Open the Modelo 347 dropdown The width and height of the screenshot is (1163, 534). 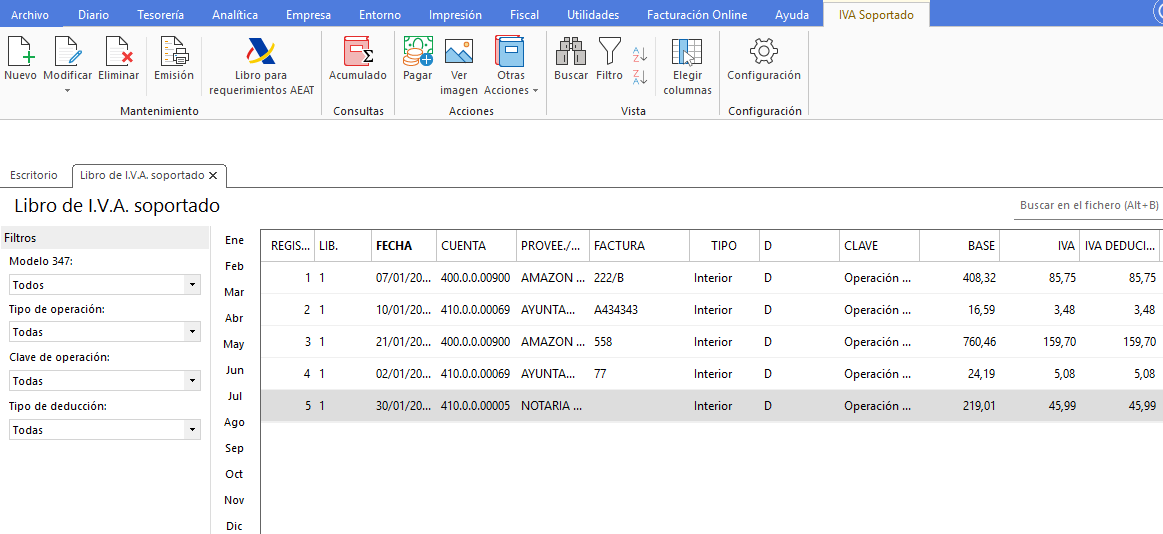pyautogui.click(x=193, y=285)
